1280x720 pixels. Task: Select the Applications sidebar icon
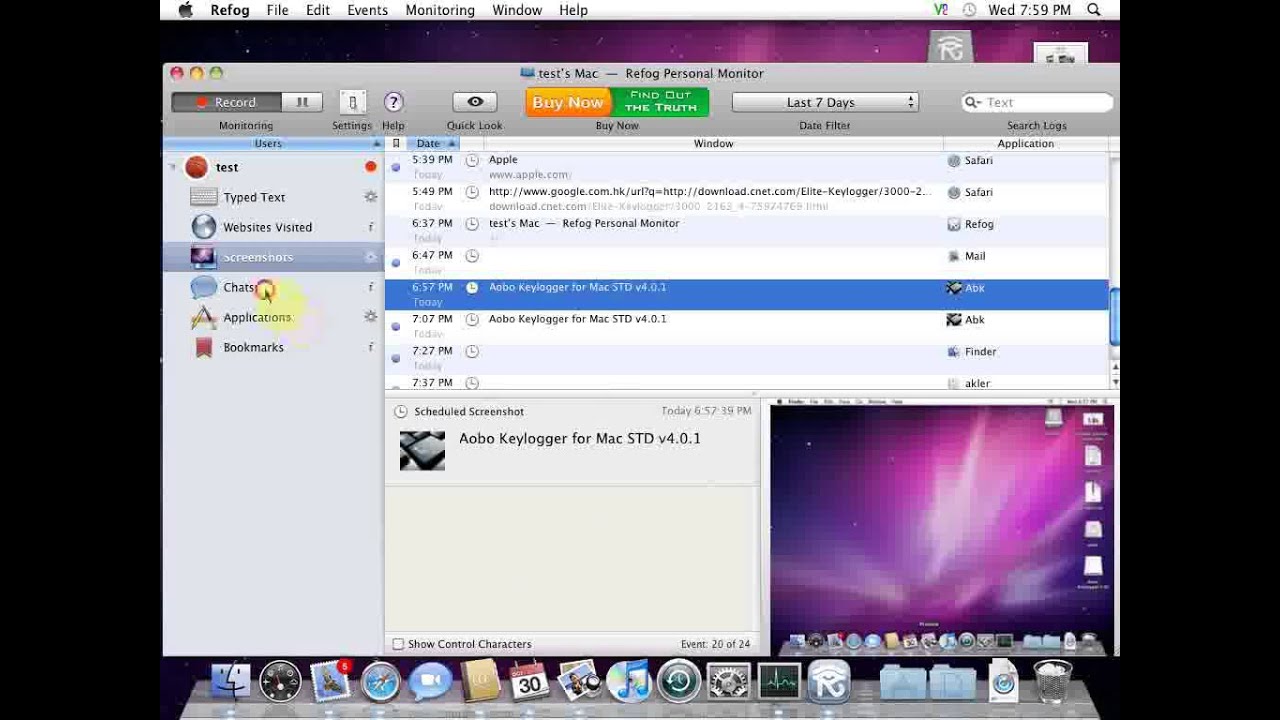(x=204, y=317)
